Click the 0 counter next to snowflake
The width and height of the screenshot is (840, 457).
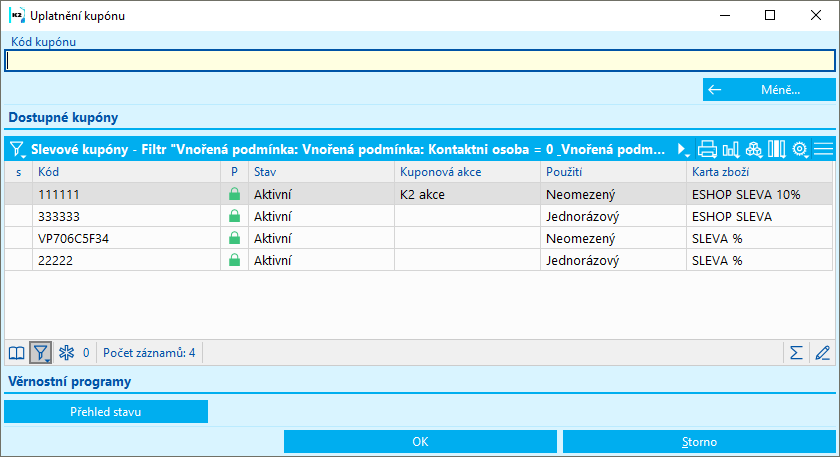(86, 353)
